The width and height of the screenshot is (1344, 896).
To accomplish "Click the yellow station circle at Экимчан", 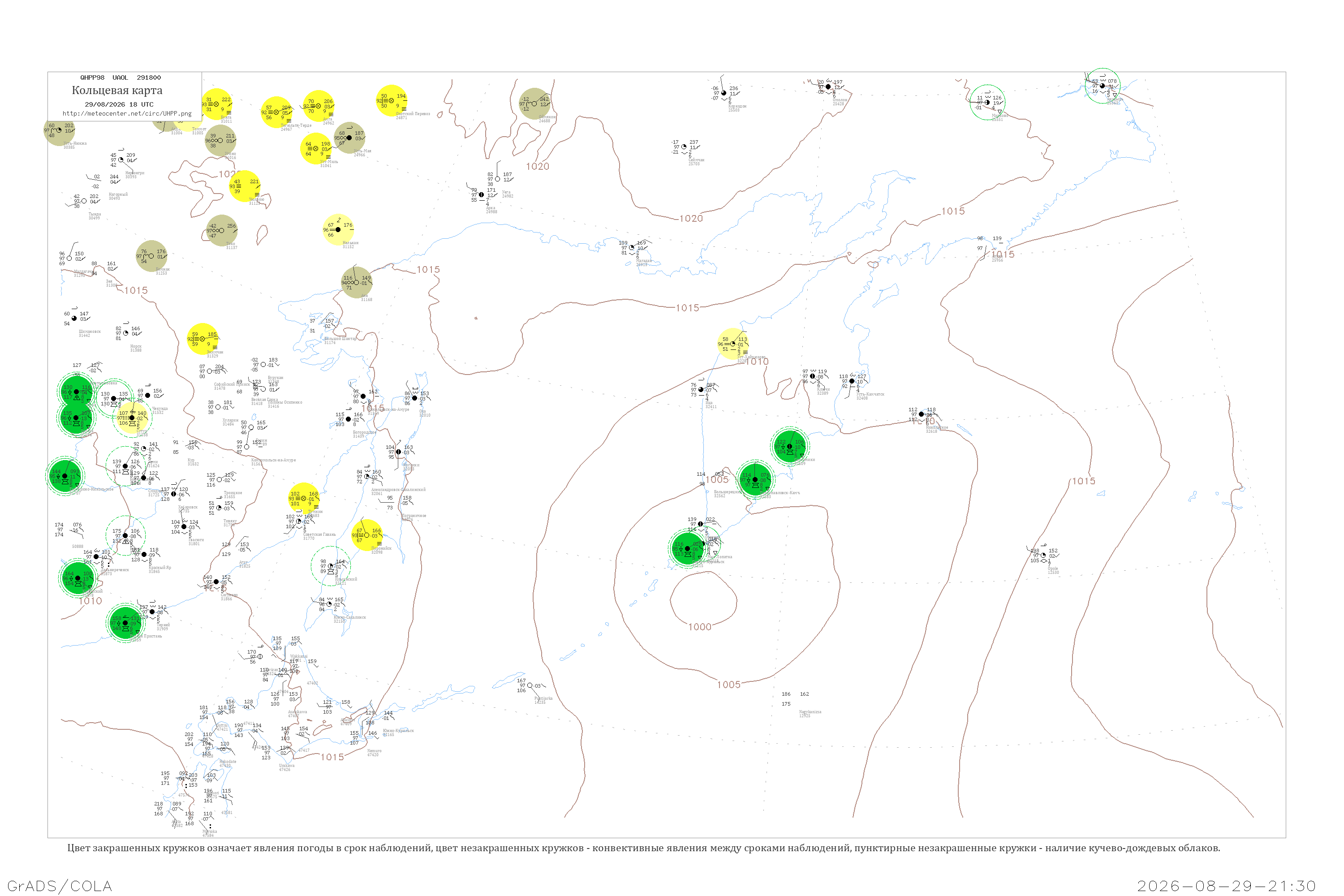I will click(202, 339).
